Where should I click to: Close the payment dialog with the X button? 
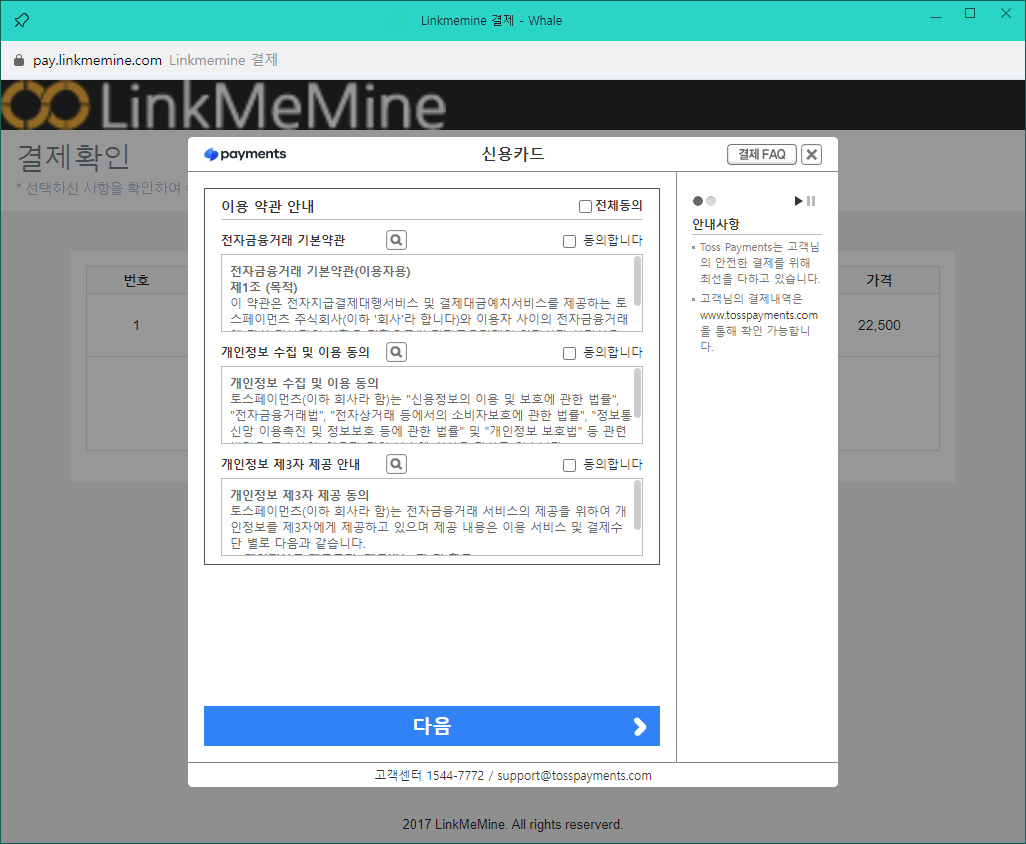[x=811, y=154]
